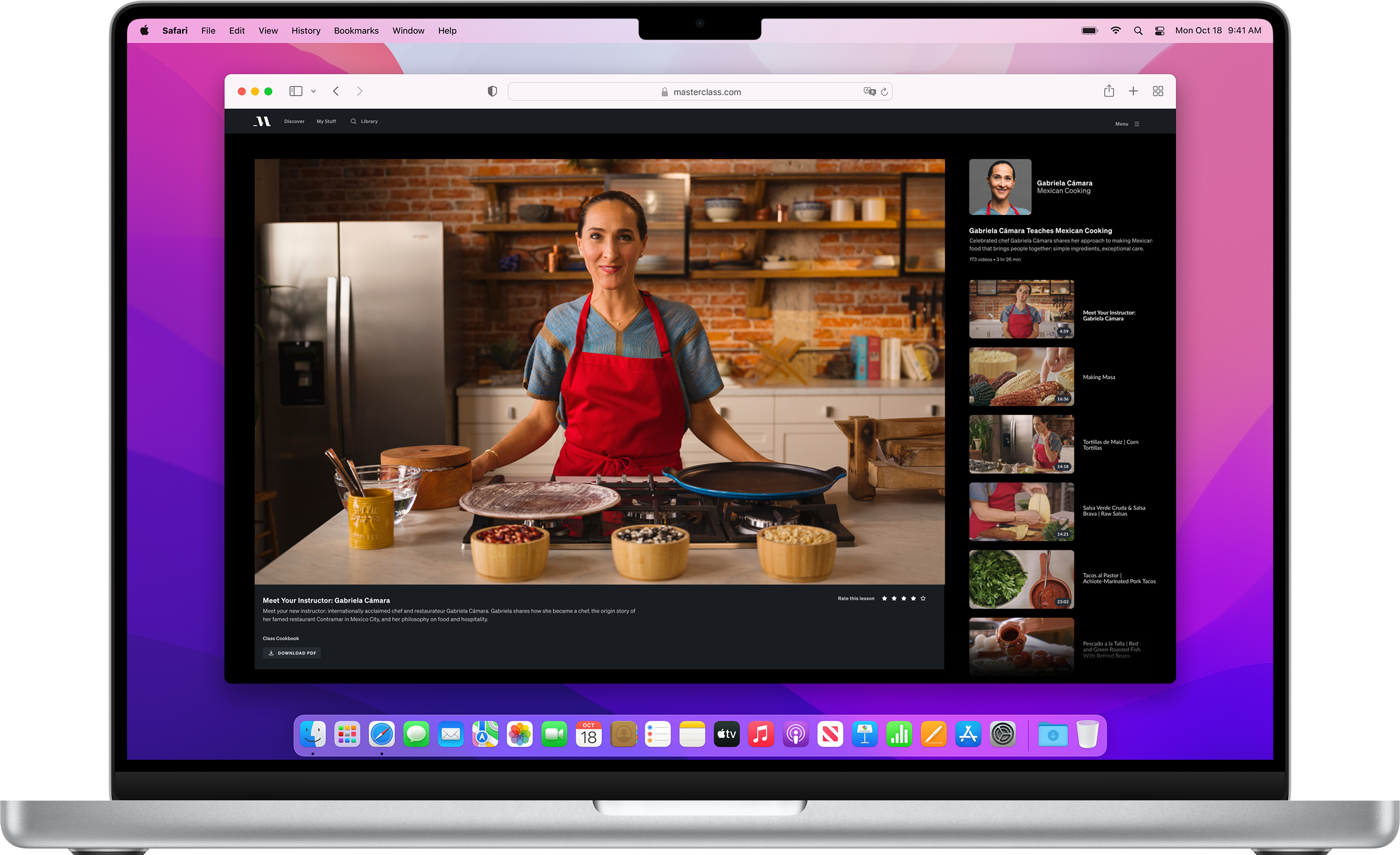Click the main lesson video player
Image resolution: width=1400 pixels, height=855 pixels.
tap(599, 371)
